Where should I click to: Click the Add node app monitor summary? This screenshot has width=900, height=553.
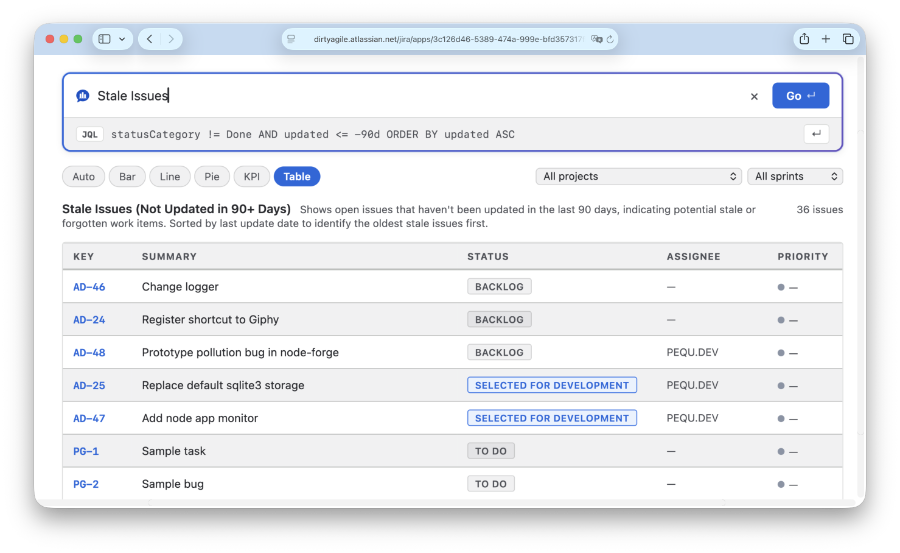(200, 418)
